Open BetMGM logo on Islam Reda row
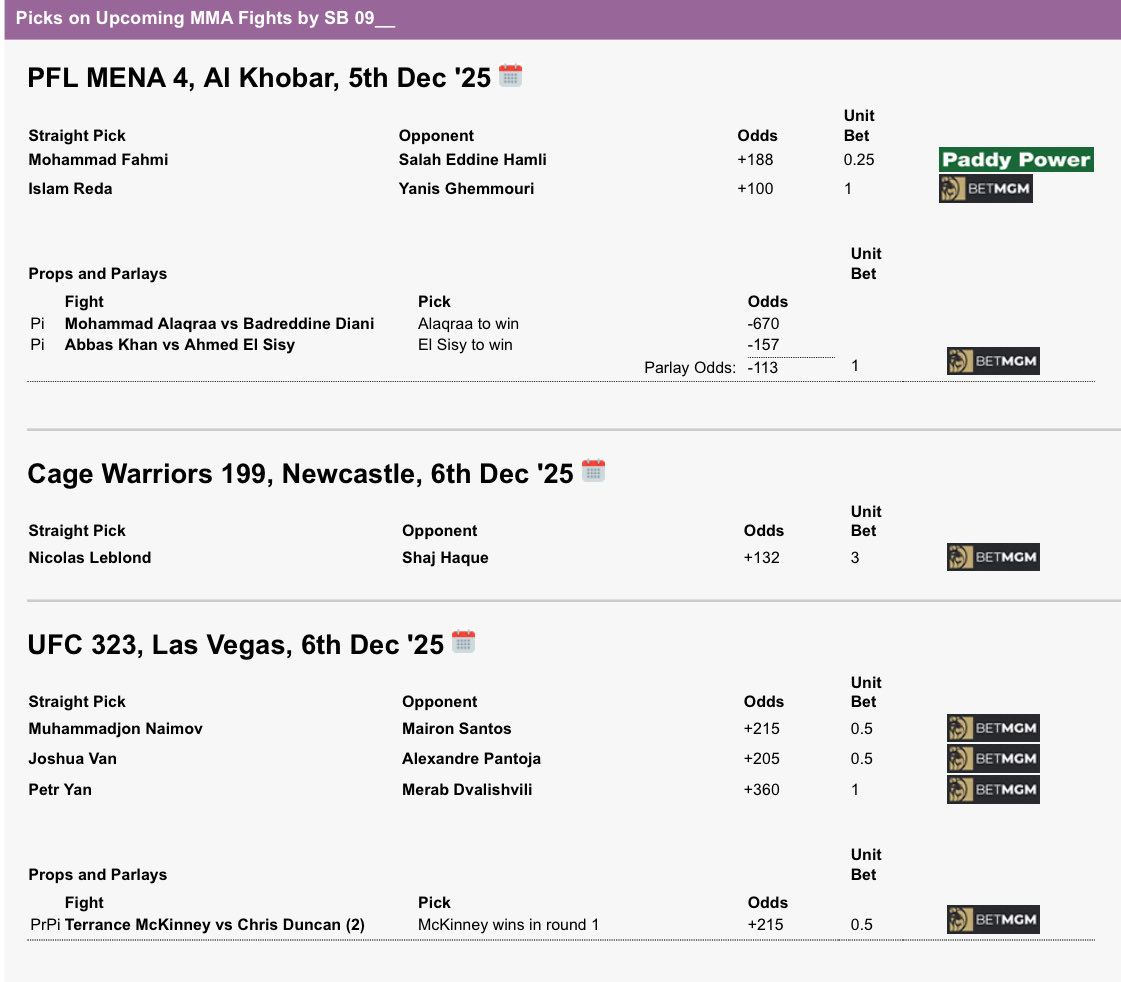Screen dimensions: 1121x982 click(985, 189)
